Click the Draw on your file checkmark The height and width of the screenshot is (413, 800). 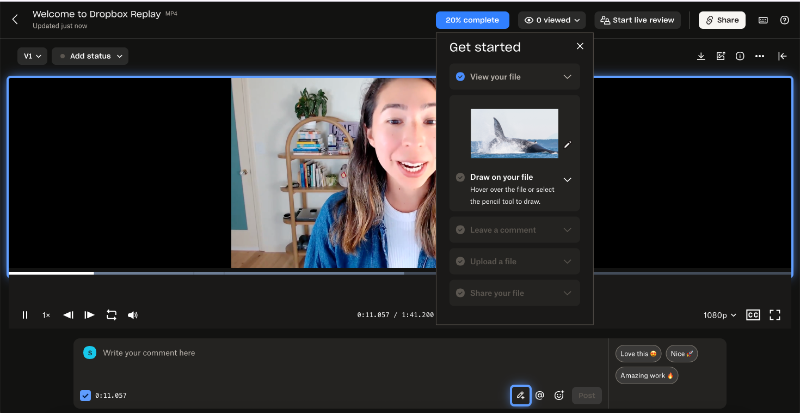pos(460,177)
